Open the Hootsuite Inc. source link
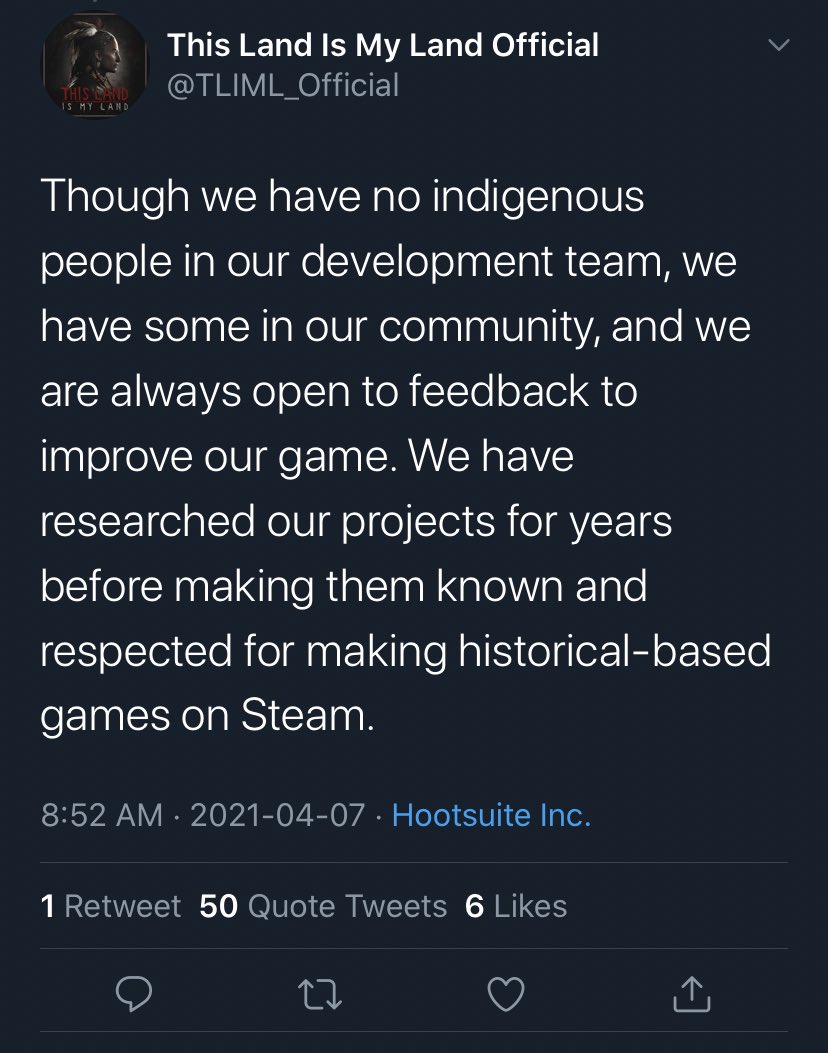Viewport: 828px width, 1053px height. pos(489,816)
